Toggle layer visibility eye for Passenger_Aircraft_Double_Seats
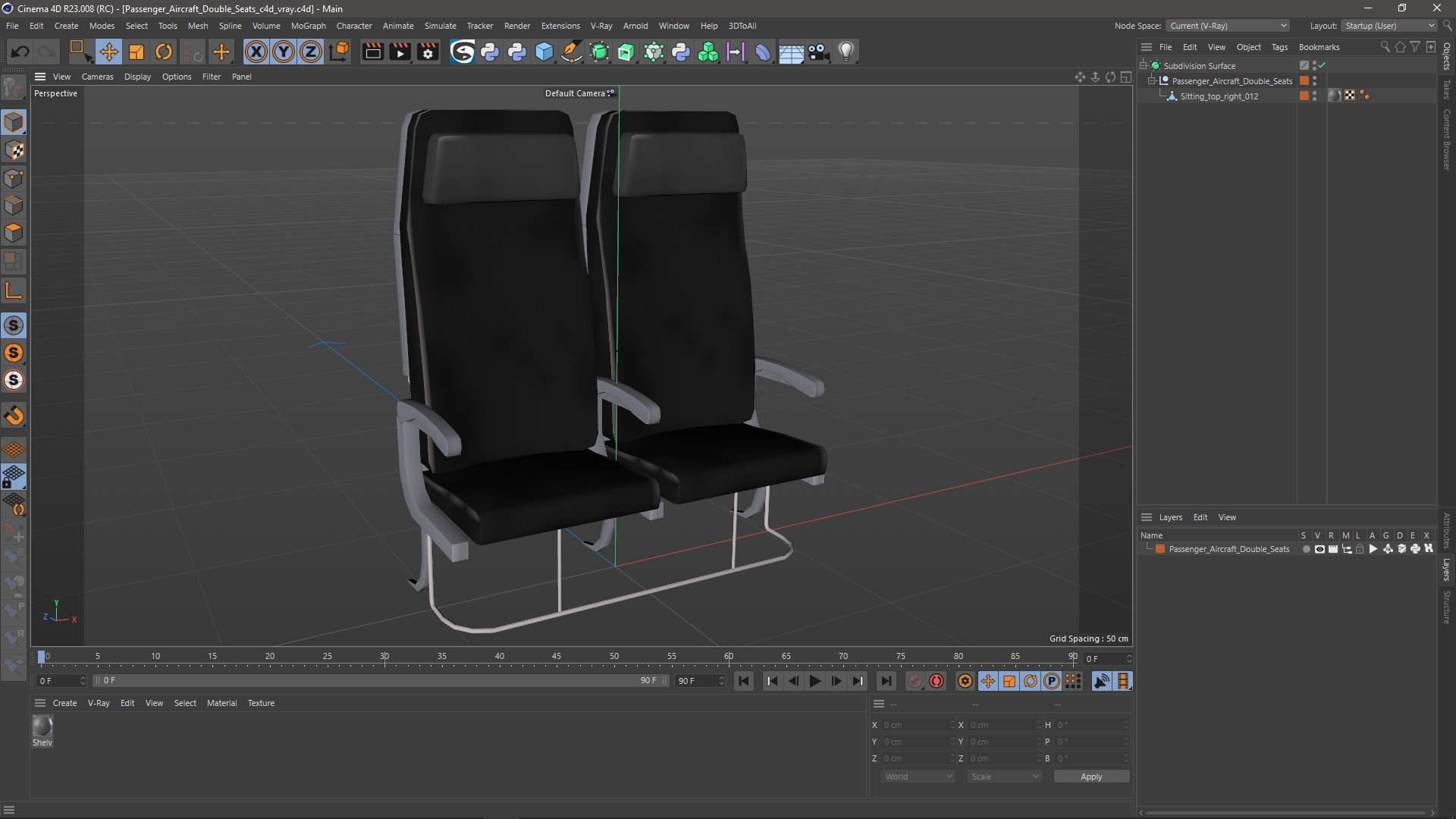Viewport: 1456px width, 819px height. 1319,549
